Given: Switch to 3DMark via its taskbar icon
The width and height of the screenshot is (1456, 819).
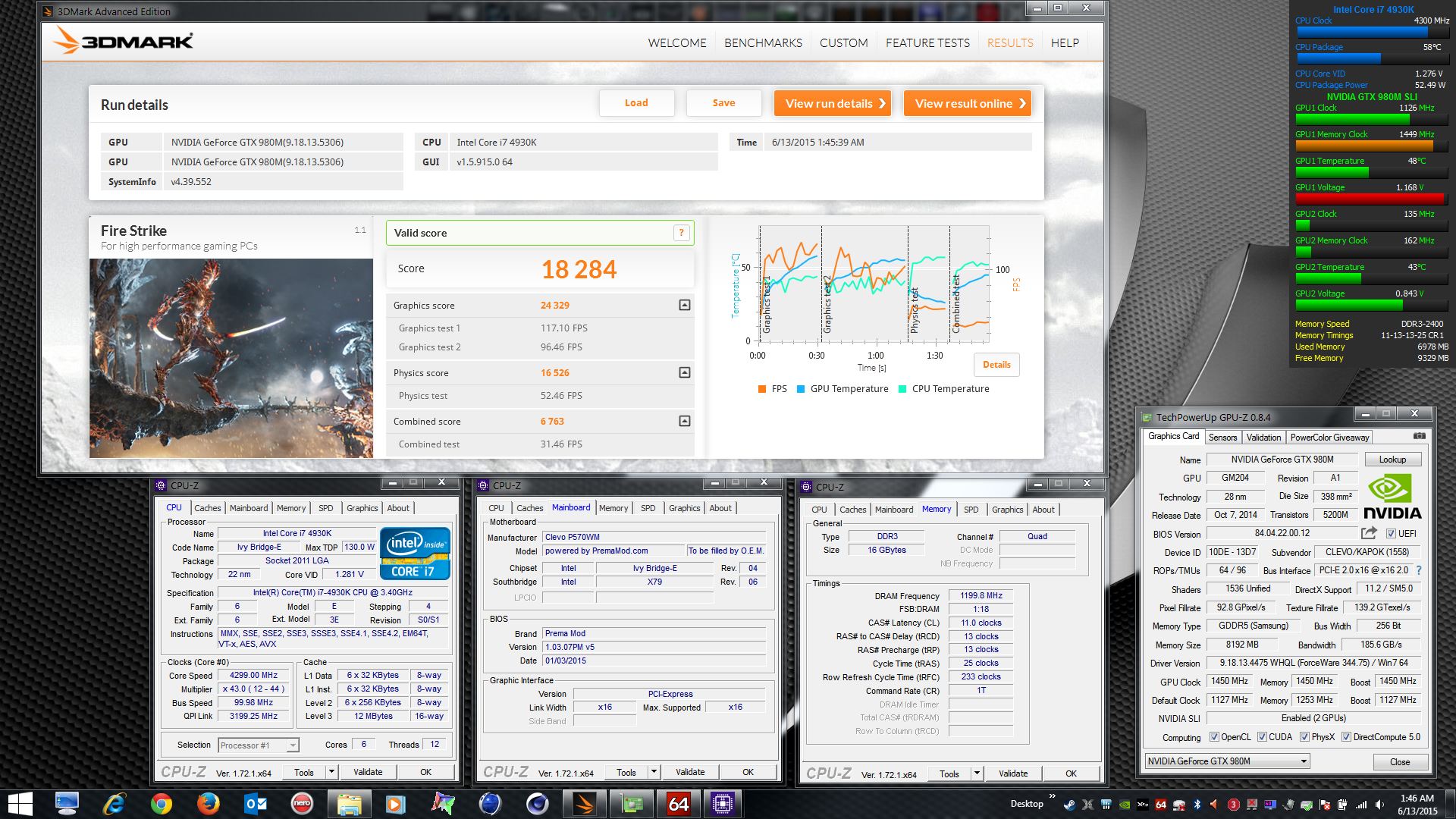Looking at the screenshot, I should [x=584, y=804].
